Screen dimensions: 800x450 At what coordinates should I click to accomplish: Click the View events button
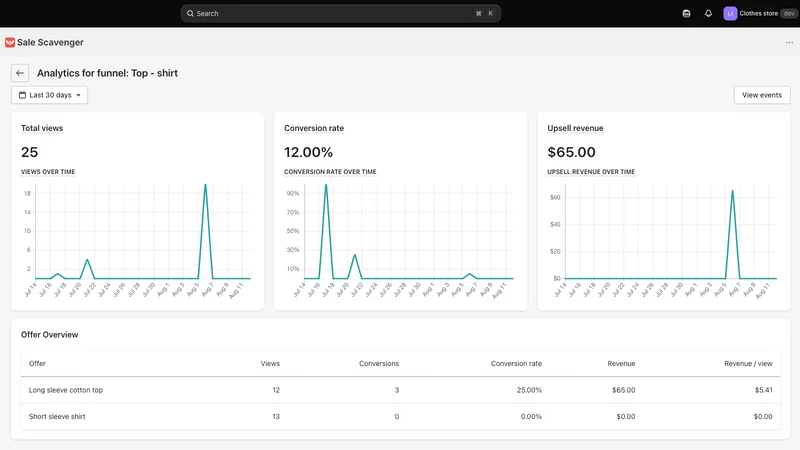[762, 95]
